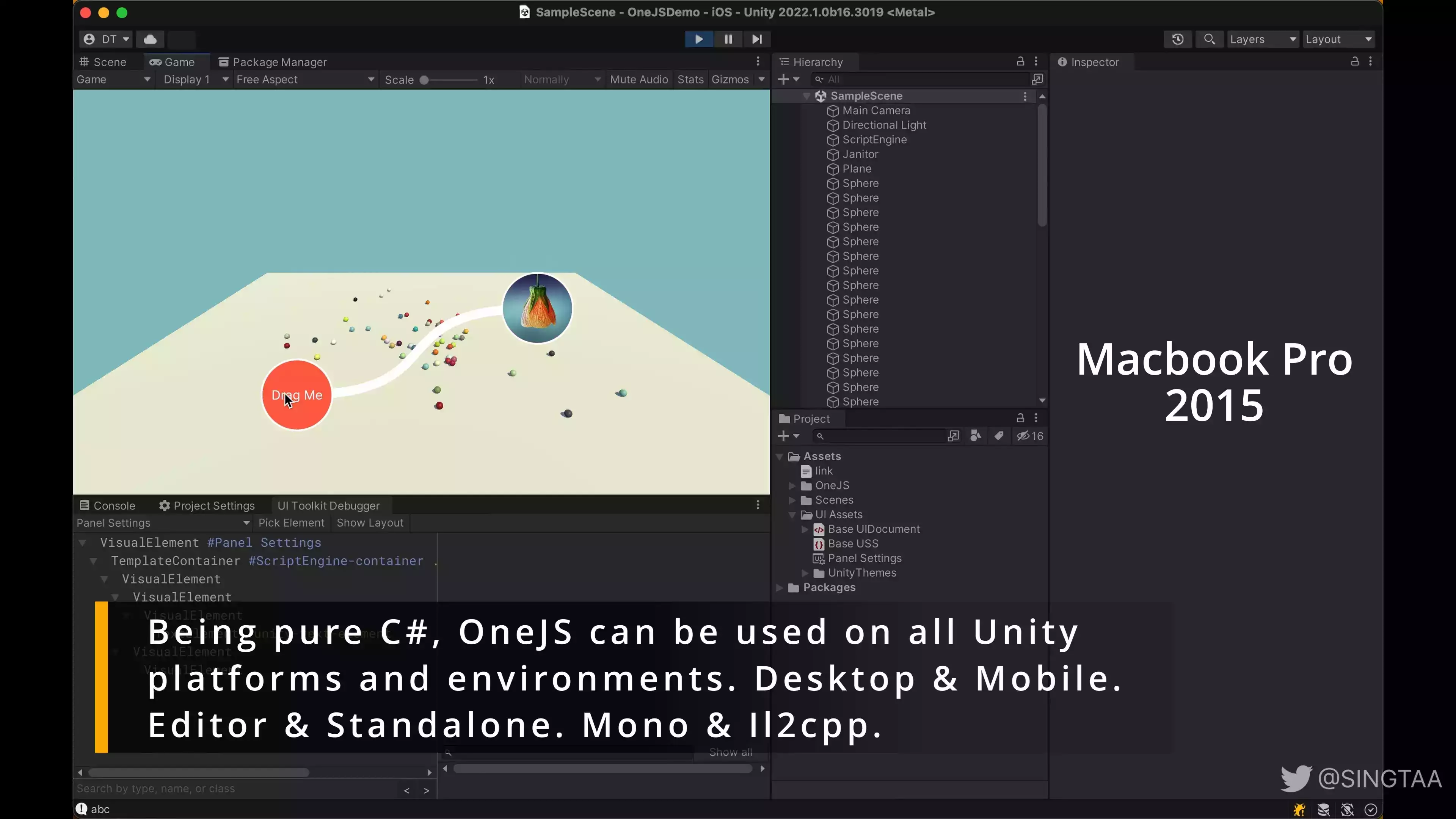This screenshot has width=1456, height=819.
Task: Click the global search magnifier icon
Action: [1209, 39]
